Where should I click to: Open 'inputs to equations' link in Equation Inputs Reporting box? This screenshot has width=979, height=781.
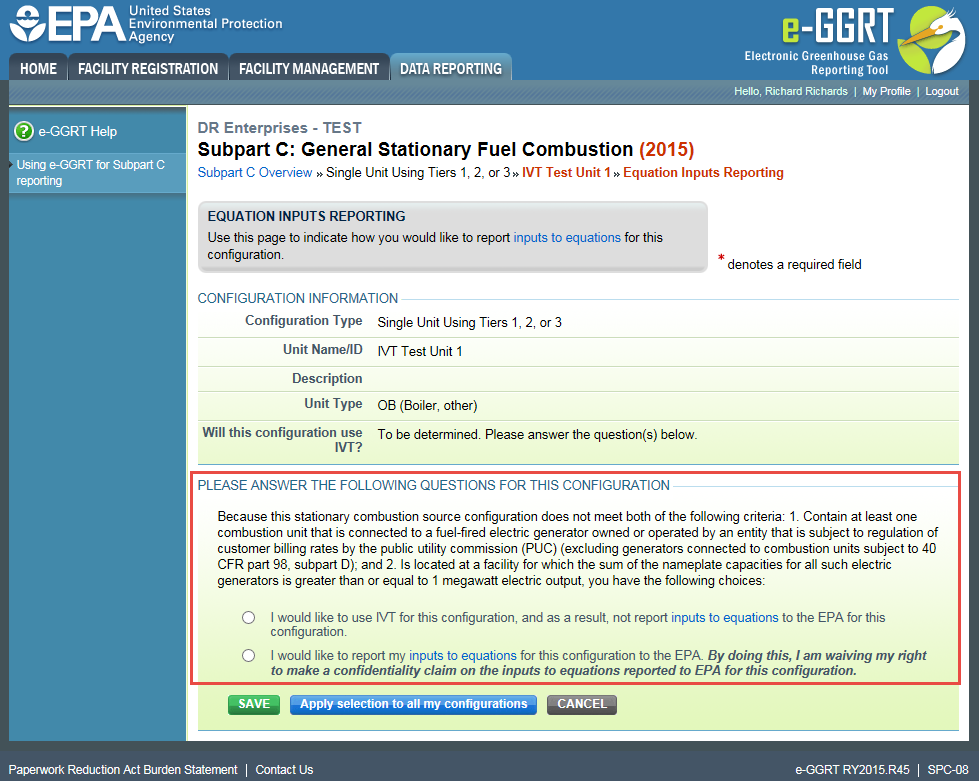click(567, 238)
